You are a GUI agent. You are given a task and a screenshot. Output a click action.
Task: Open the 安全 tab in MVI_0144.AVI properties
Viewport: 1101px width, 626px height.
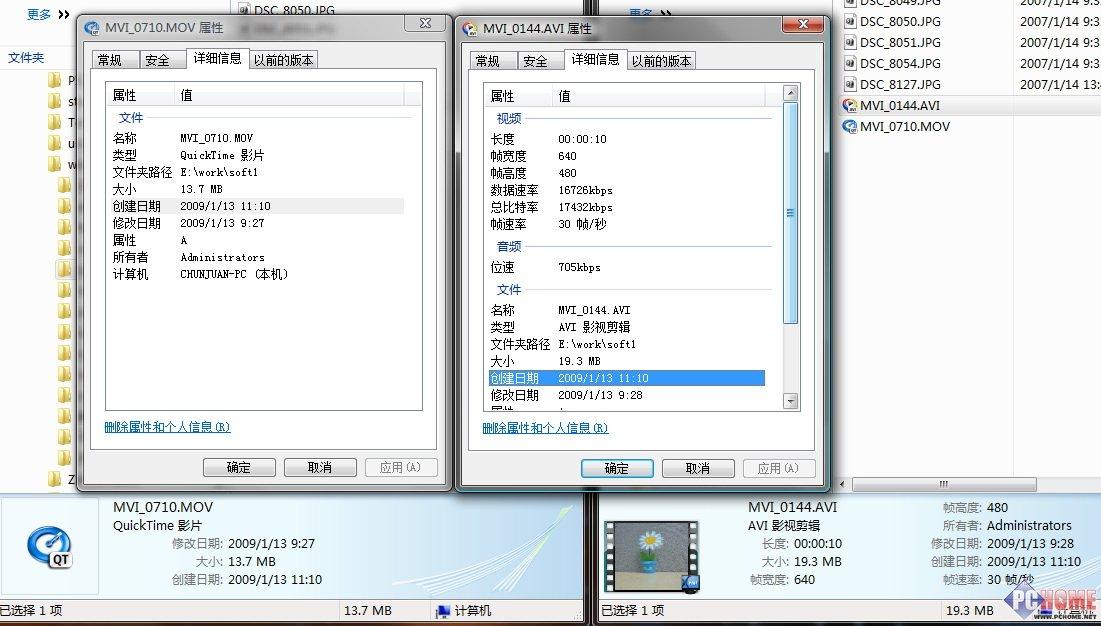pos(541,61)
